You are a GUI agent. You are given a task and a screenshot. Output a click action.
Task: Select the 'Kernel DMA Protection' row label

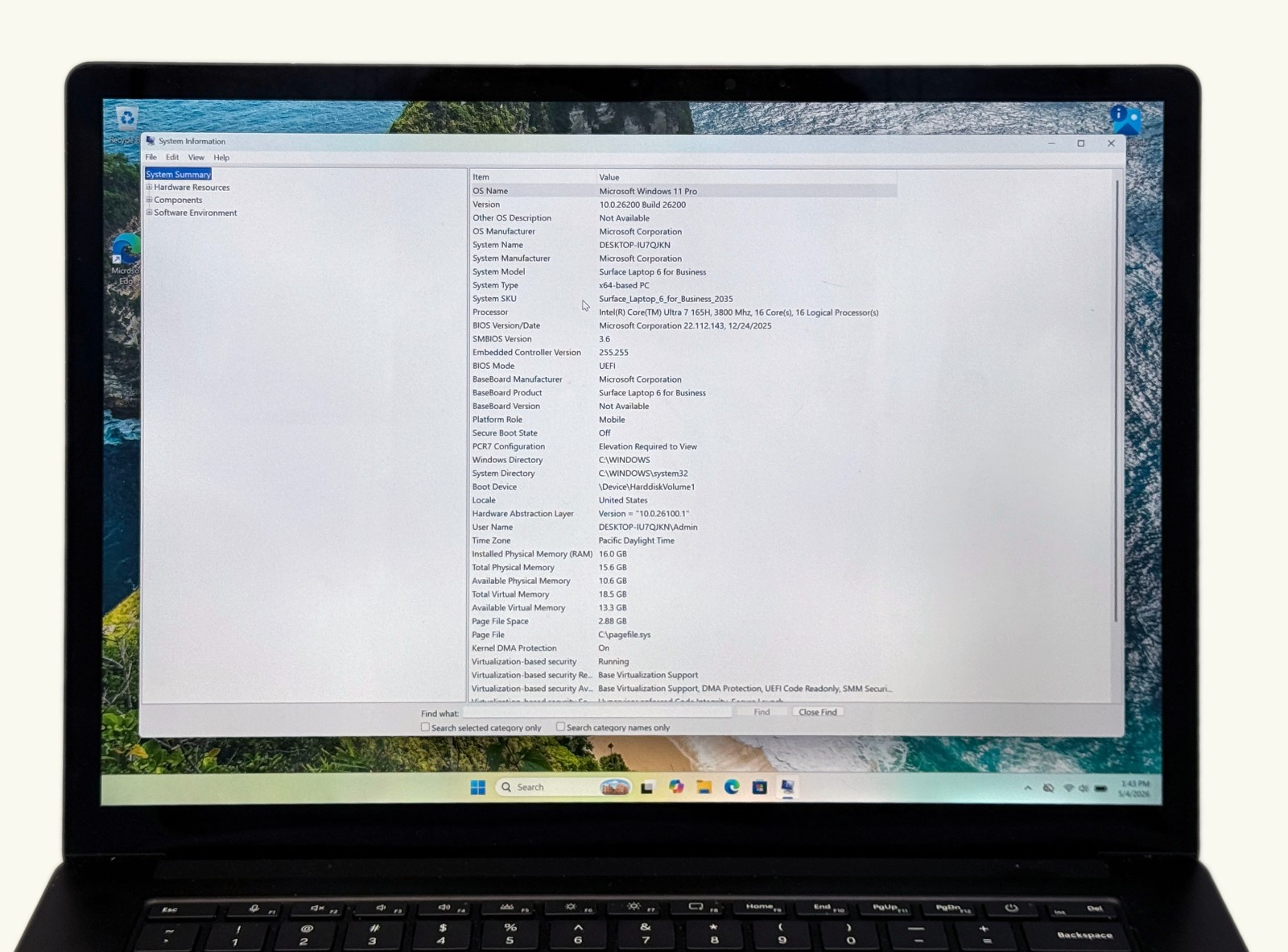click(514, 648)
